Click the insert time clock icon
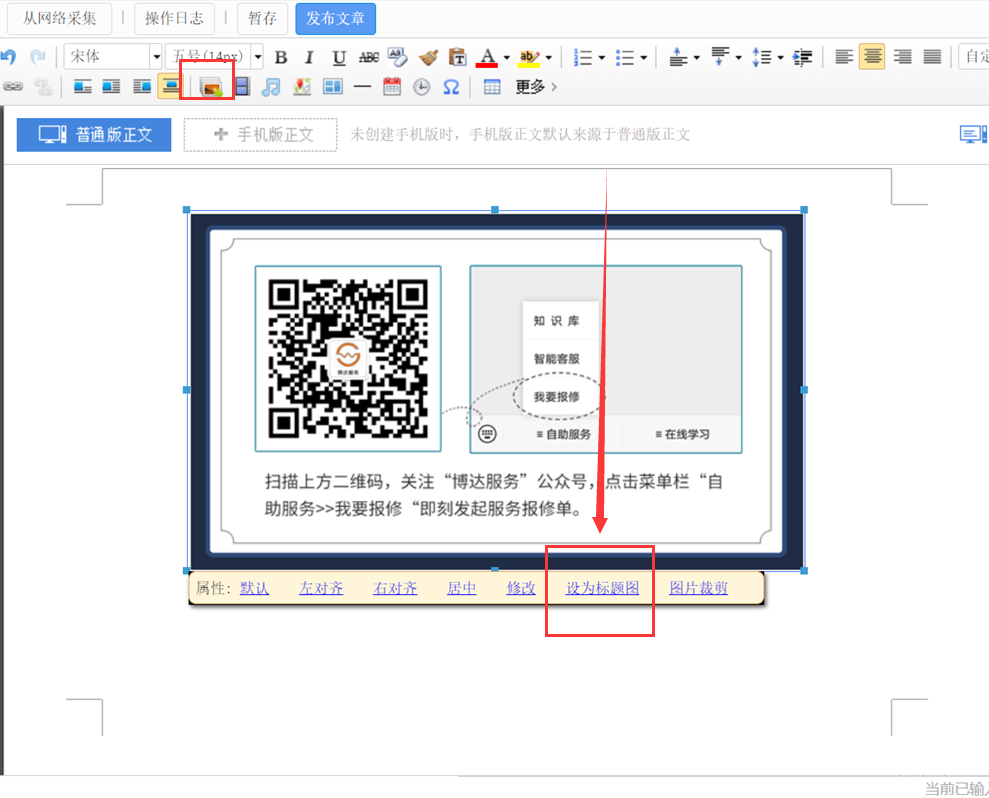Viewport: 989px width, 798px height. click(x=421, y=87)
